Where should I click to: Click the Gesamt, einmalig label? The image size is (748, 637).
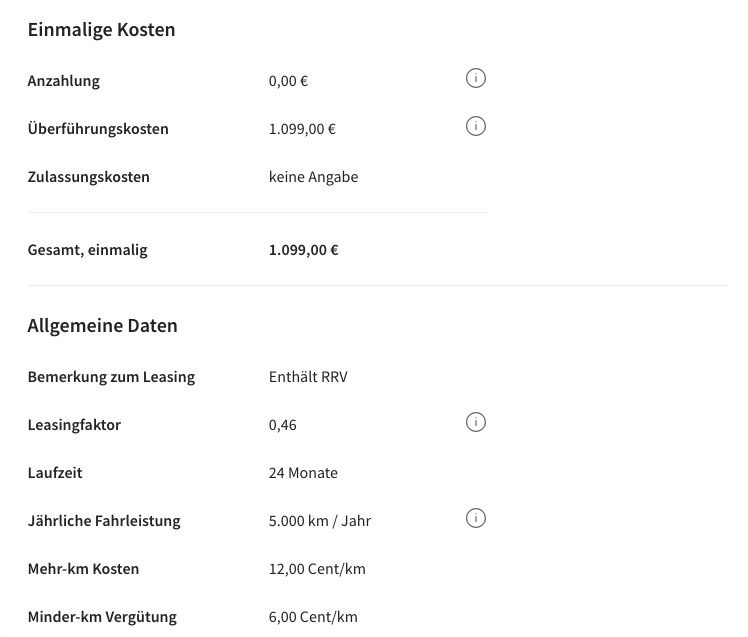tap(87, 250)
